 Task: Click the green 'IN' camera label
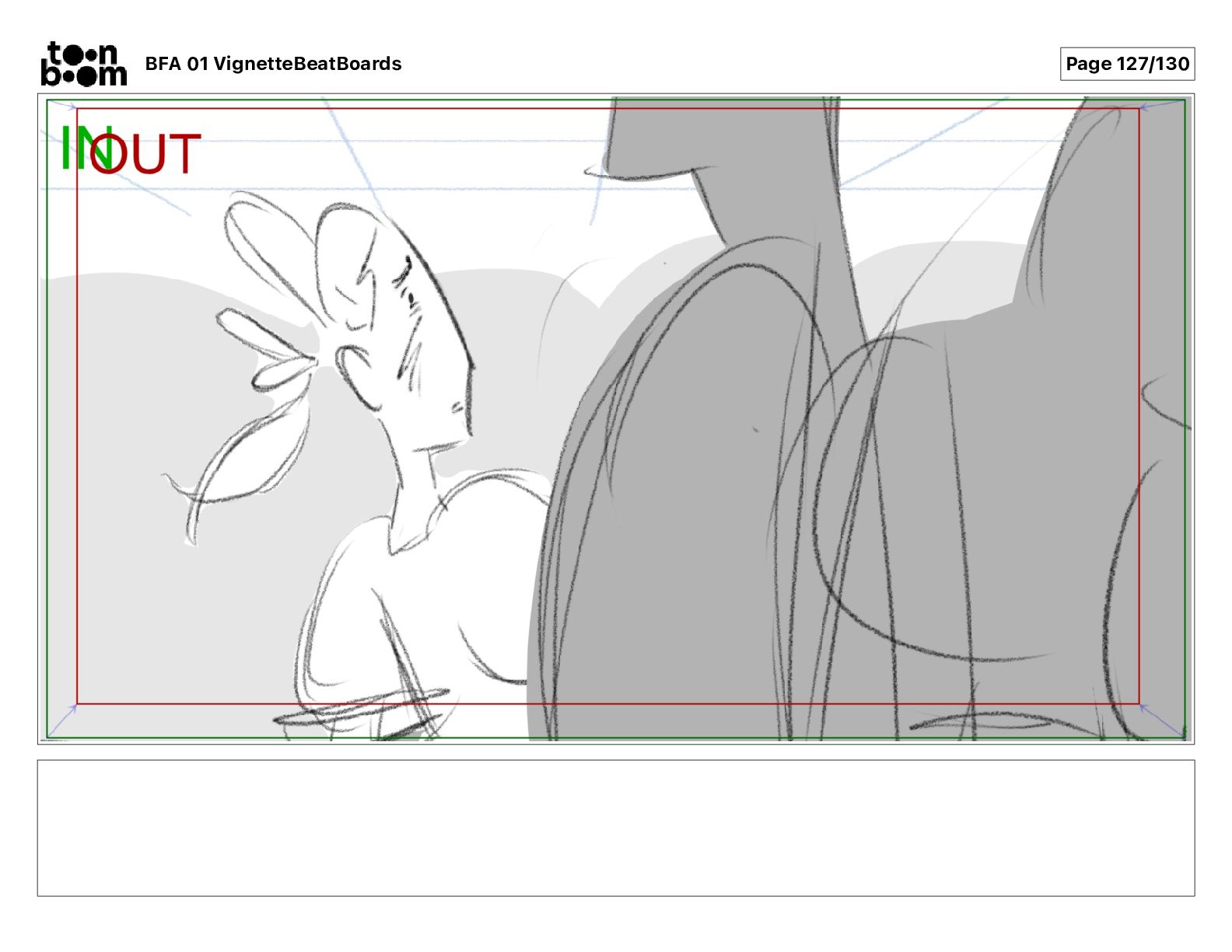[86, 149]
